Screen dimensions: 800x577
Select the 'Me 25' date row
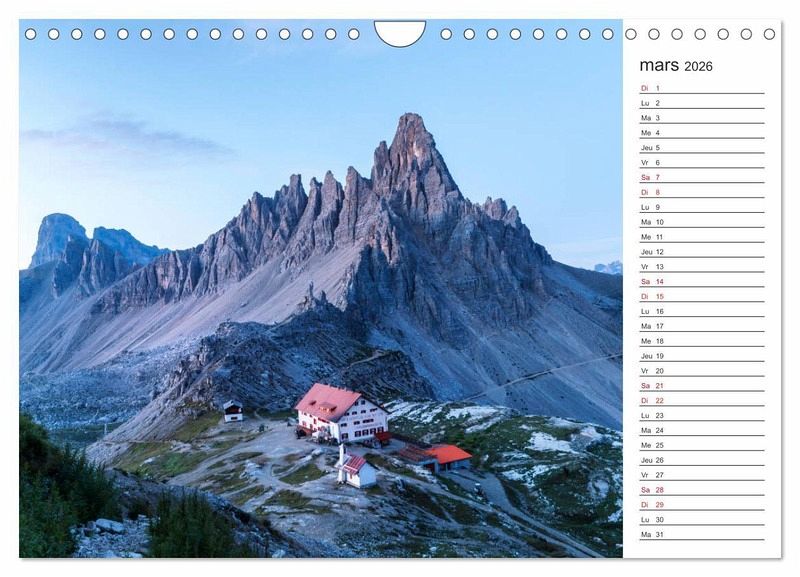702,445
